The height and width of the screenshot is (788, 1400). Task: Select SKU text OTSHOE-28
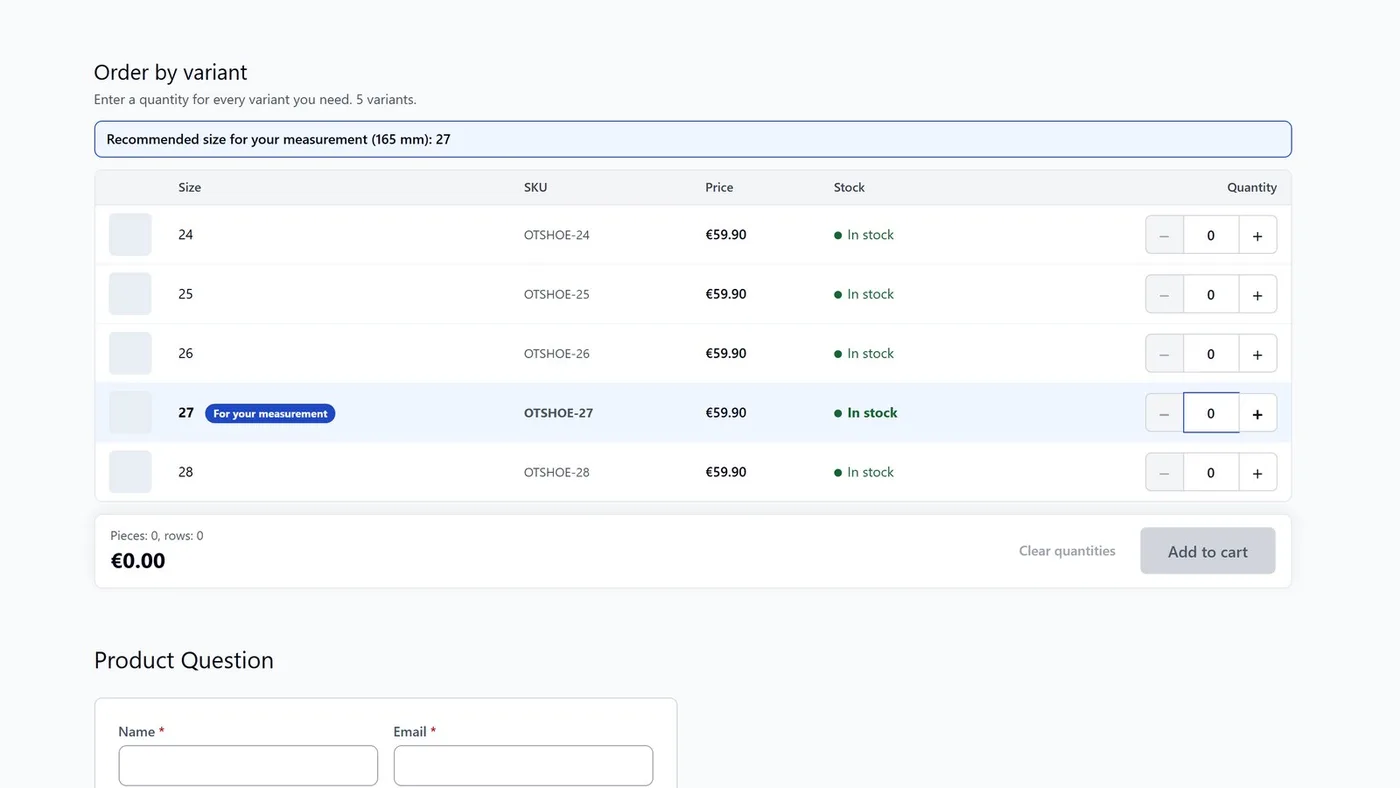[557, 472]
